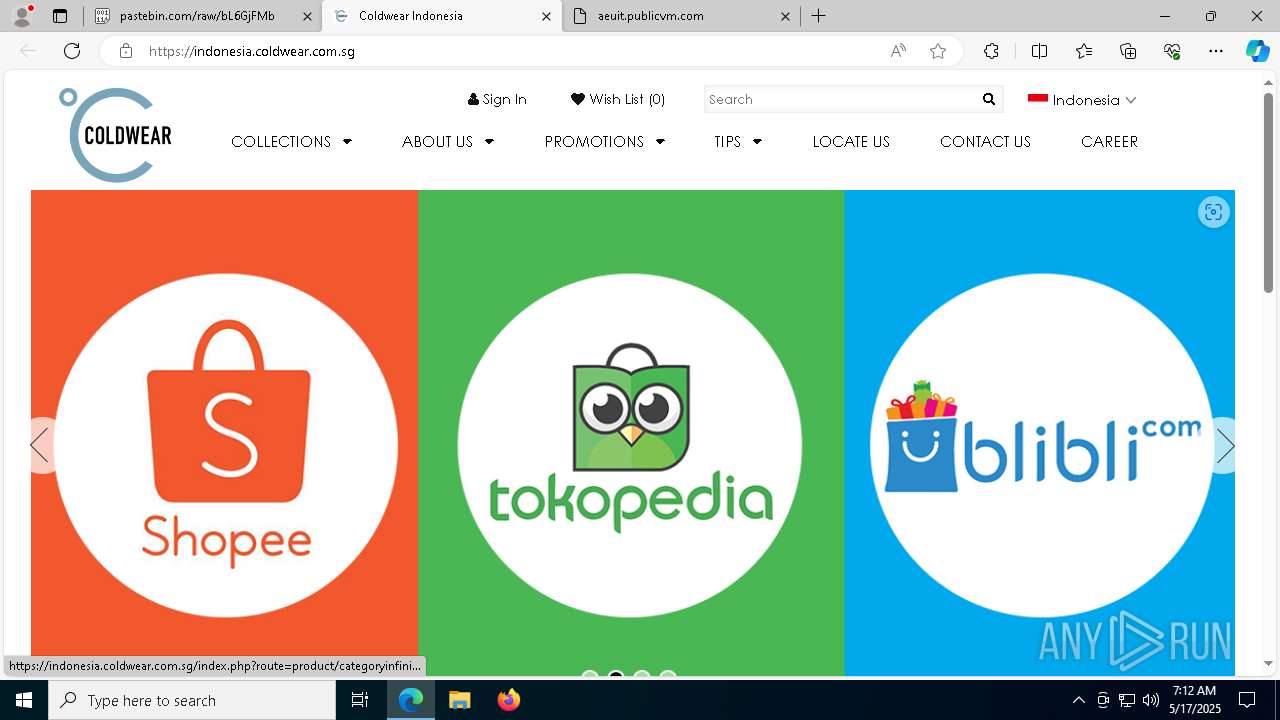Viewport: 1280px width, 720px height.
Task: Click the search magnifier button
Action: (989, 99)
